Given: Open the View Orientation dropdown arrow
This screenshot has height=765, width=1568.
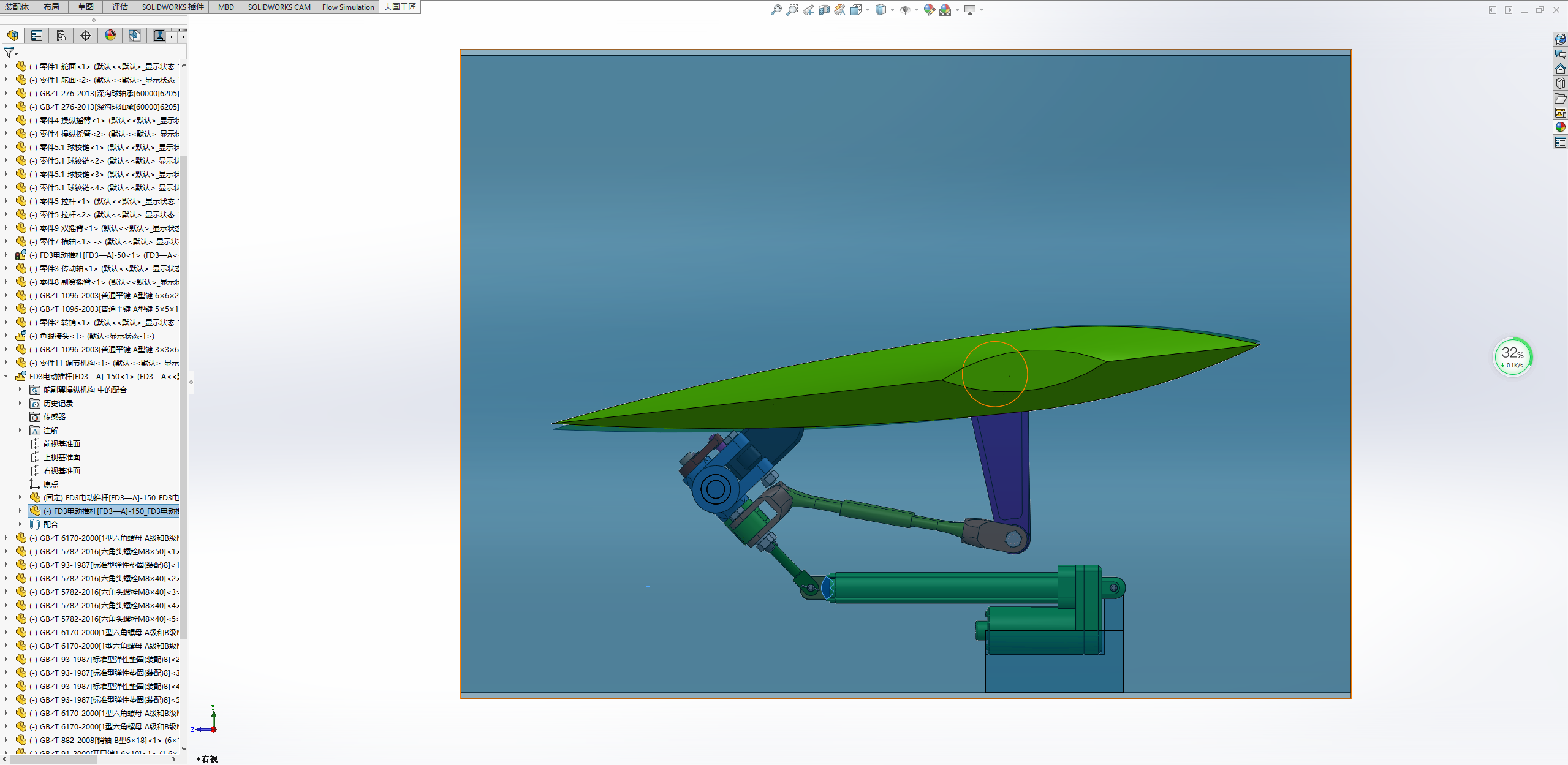Looking at the screenshot, I should coord(868,10).
